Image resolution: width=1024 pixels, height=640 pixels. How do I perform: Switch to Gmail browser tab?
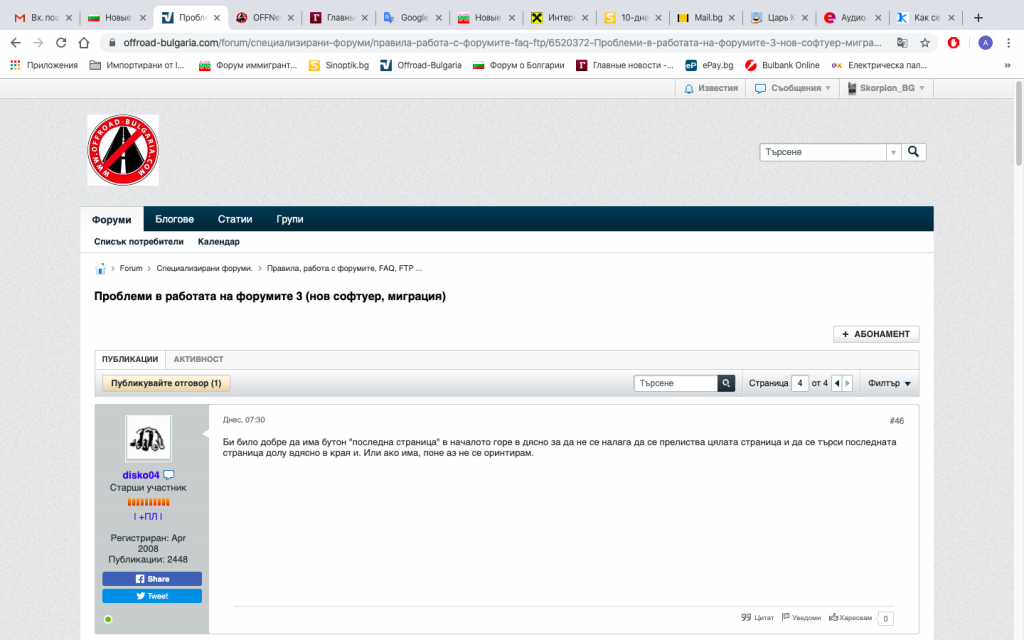(x=44, y=18)
